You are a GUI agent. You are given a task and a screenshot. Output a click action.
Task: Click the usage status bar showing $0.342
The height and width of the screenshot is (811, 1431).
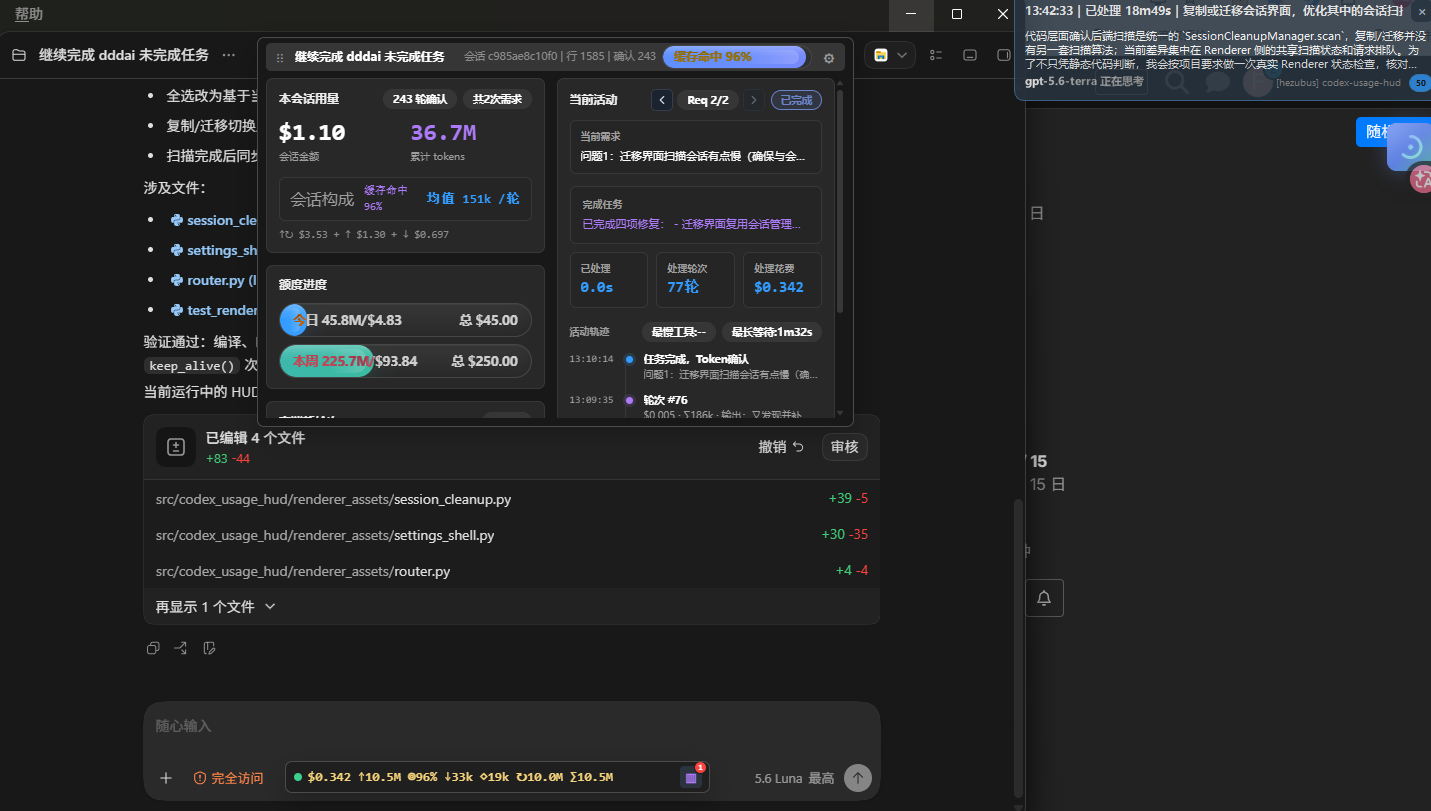(497, 777)
